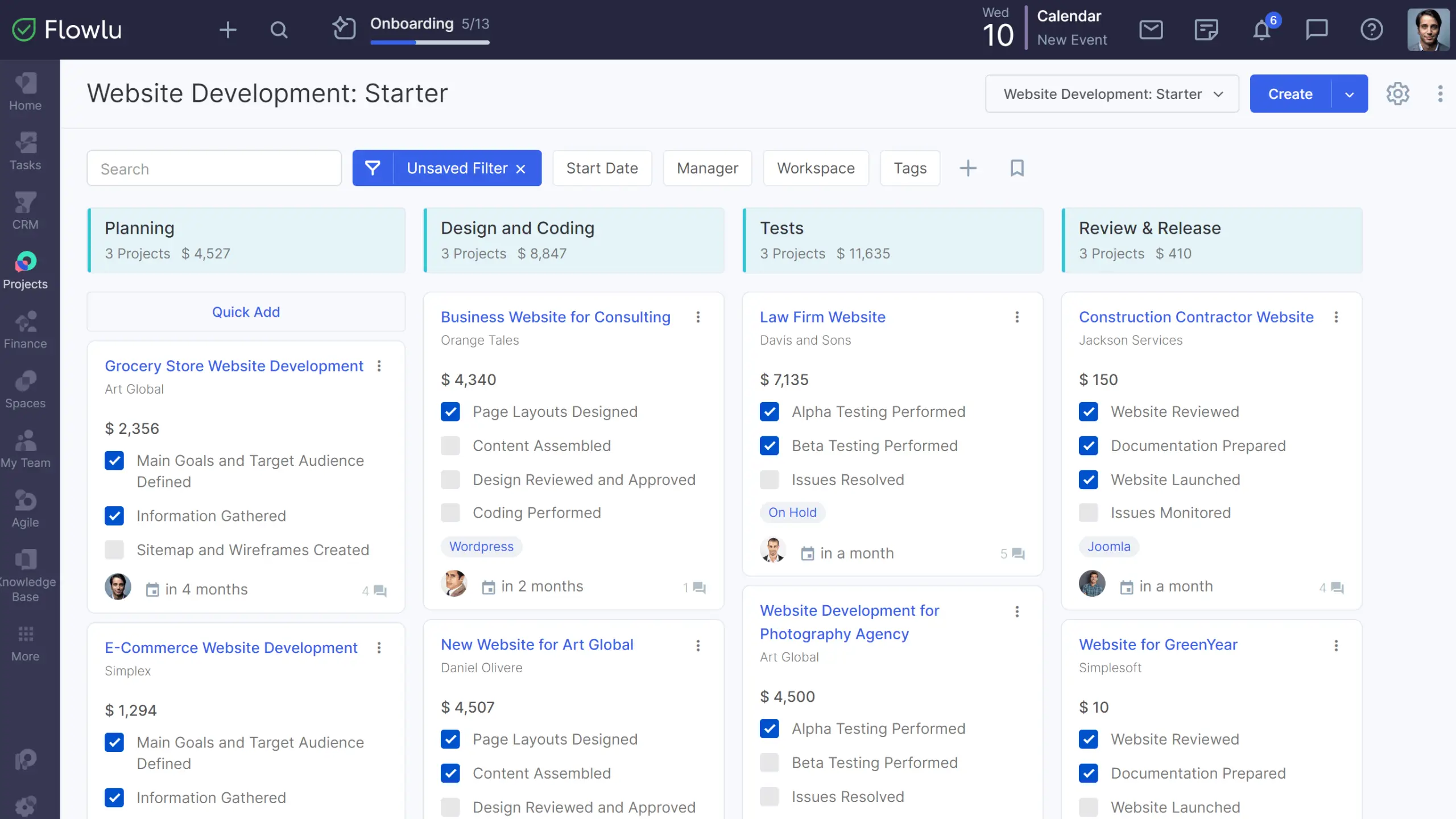The image size is (1456, 819).
Task: Expand the Website Development: Starter workflow dropdown
Action: pyautogui.click(x=1112, y=94)
